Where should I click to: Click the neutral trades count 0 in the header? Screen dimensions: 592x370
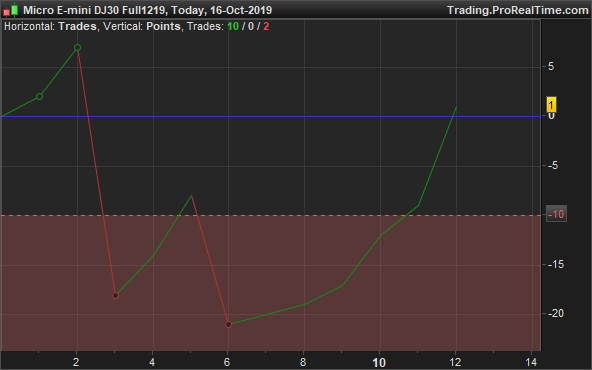click(251, 26)
